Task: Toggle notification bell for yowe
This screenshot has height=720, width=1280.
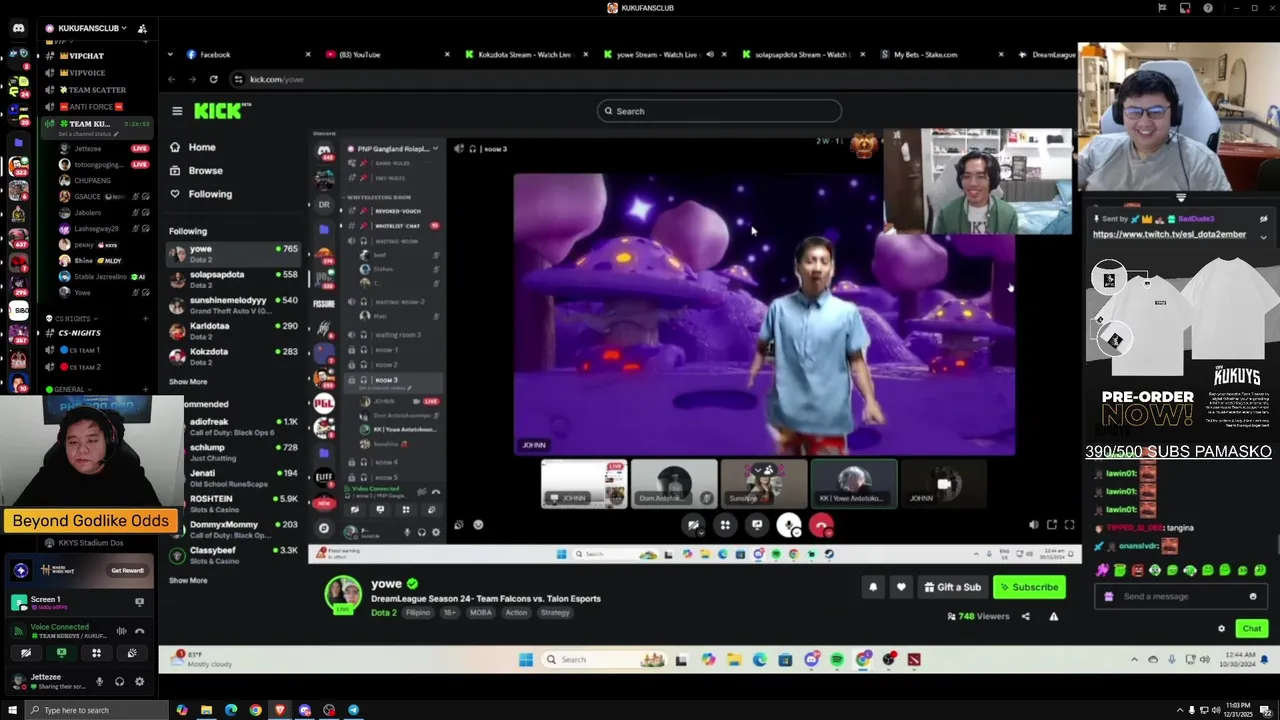Action: [873, 587]
